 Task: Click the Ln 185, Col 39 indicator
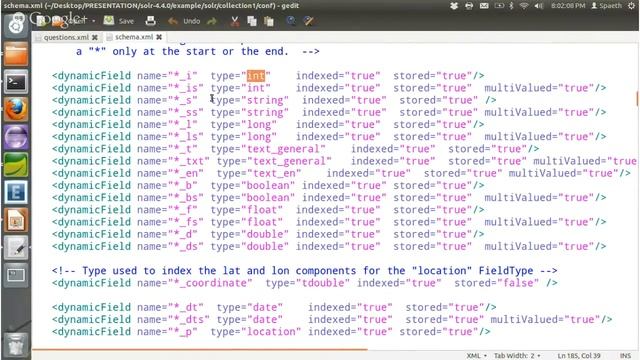(579, 356)
